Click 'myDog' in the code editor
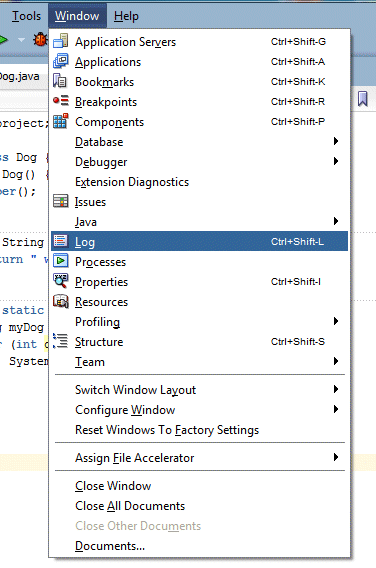Viewport: 376px width, 568px height. pos(26,327)
